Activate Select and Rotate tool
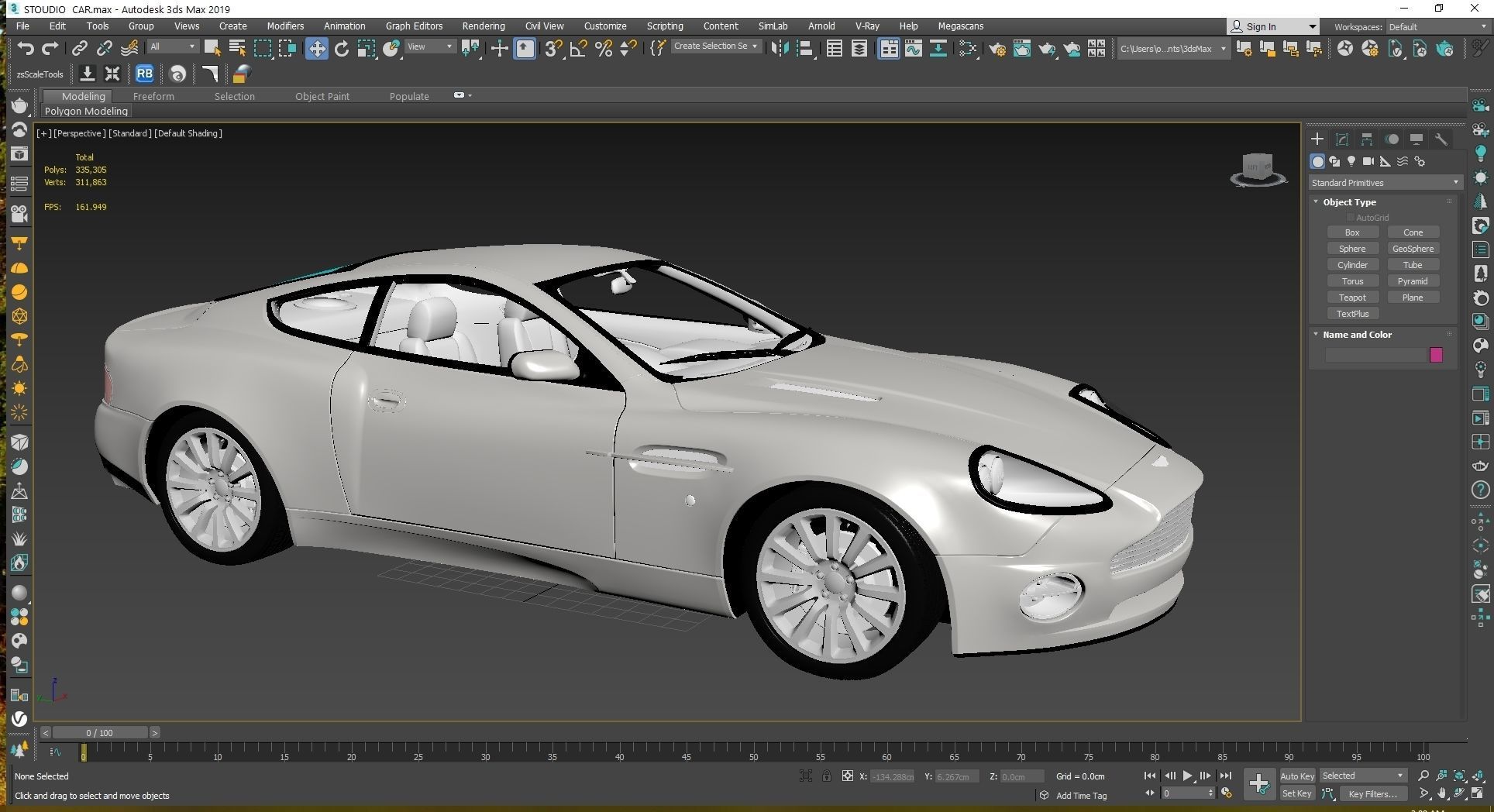Viewport: 1494px width, 812px height. point(342,48)
